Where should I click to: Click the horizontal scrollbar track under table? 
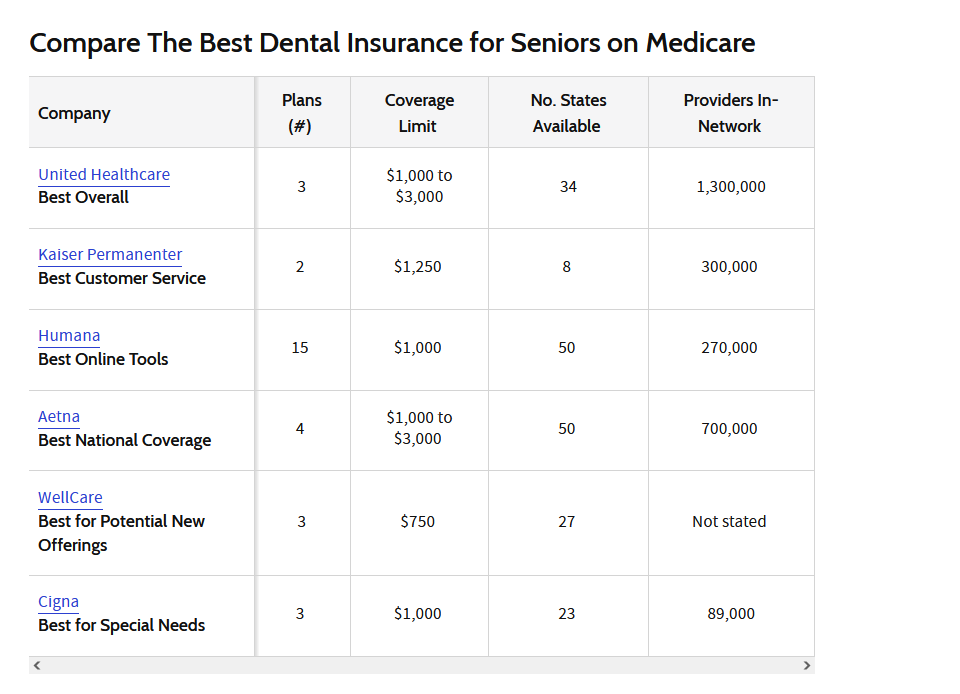[x=421, y=665]
